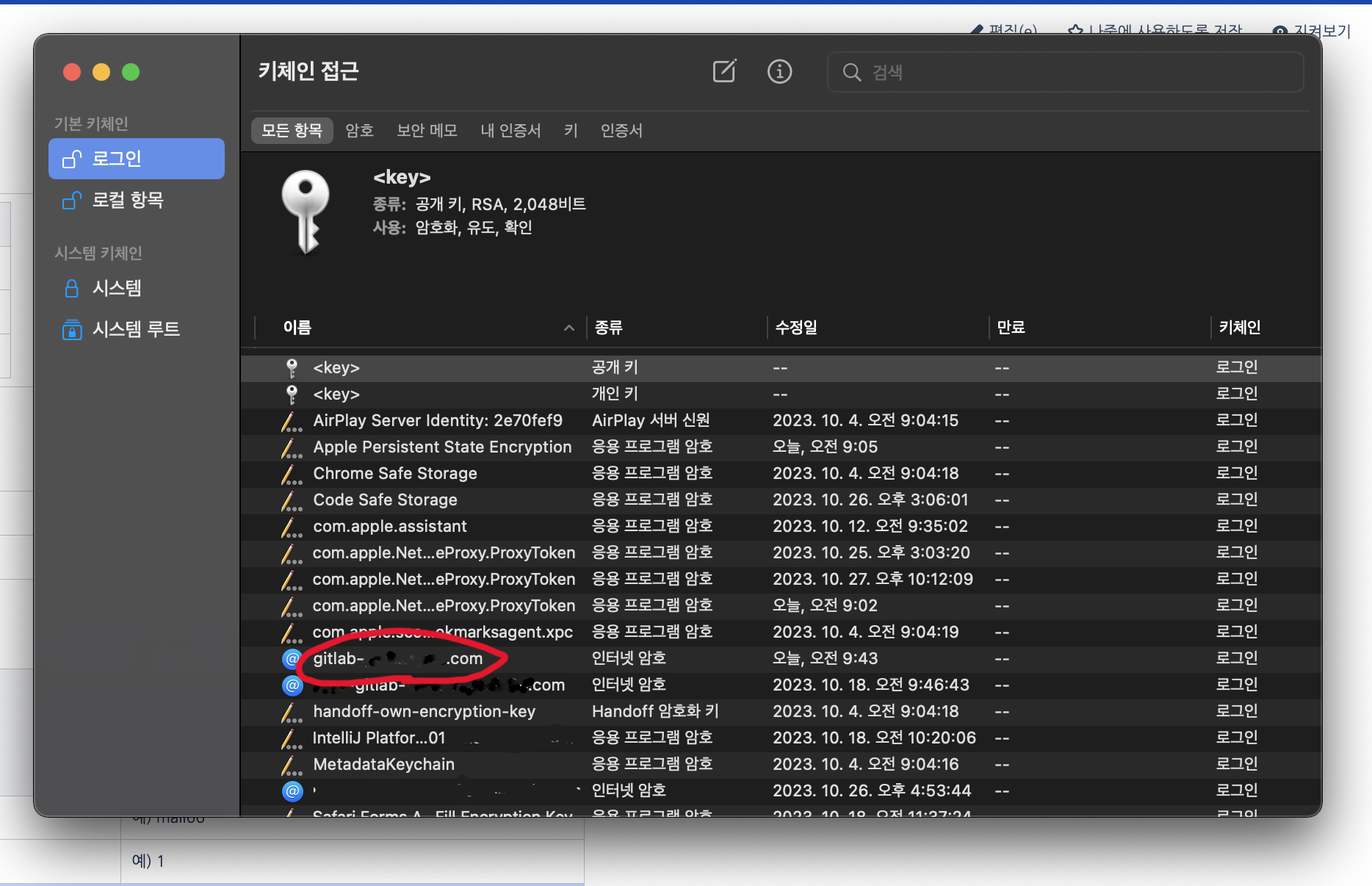Click the "AirPlay 서버 신원" type cell
The width and height of the screenshot is (1372, 886).
click(651, 420)
